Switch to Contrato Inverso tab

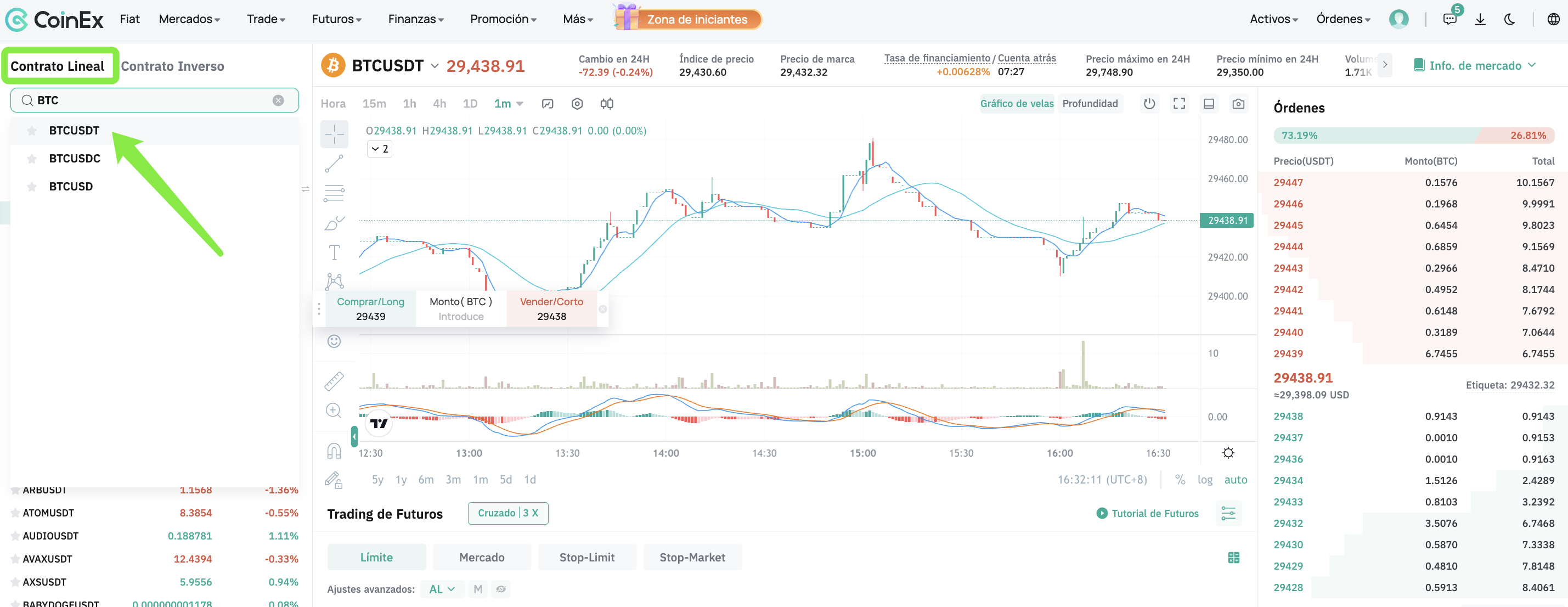pos(172,66)
